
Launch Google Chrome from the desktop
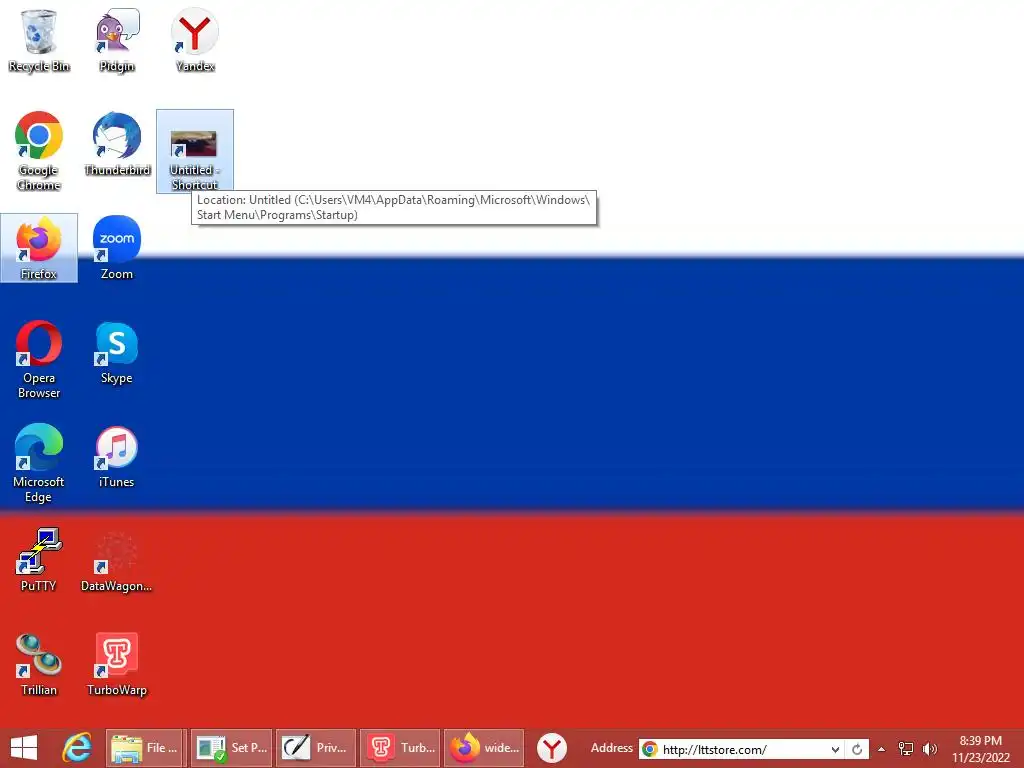[x=39, y=151]
